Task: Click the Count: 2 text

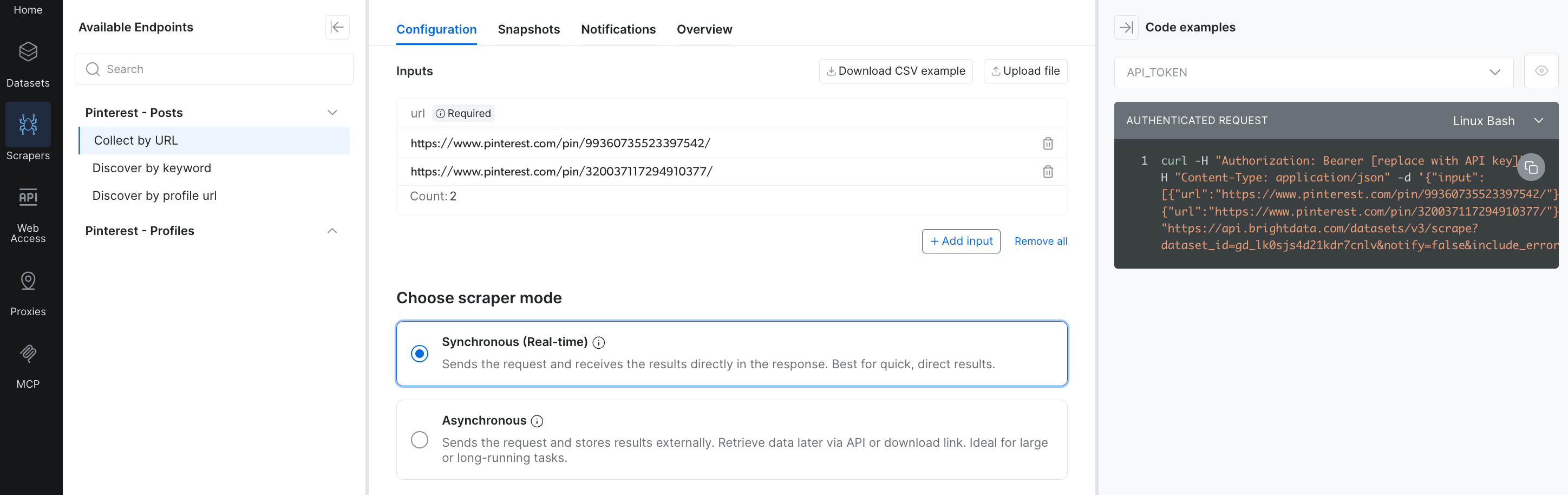Action: point(433,196)
